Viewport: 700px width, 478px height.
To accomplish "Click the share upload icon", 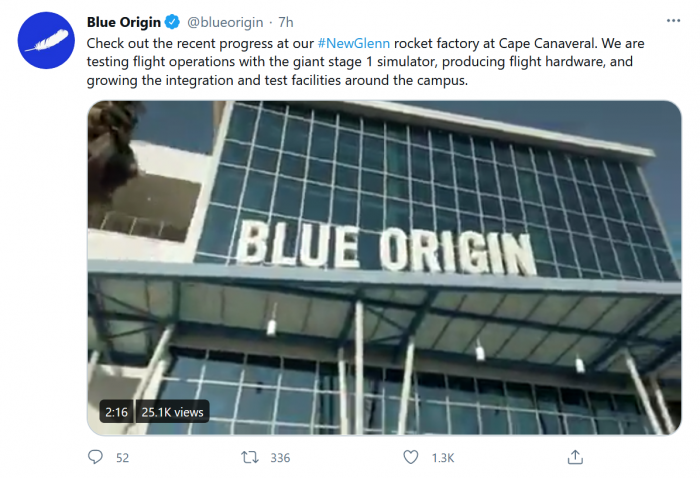I will coord(575,457).
